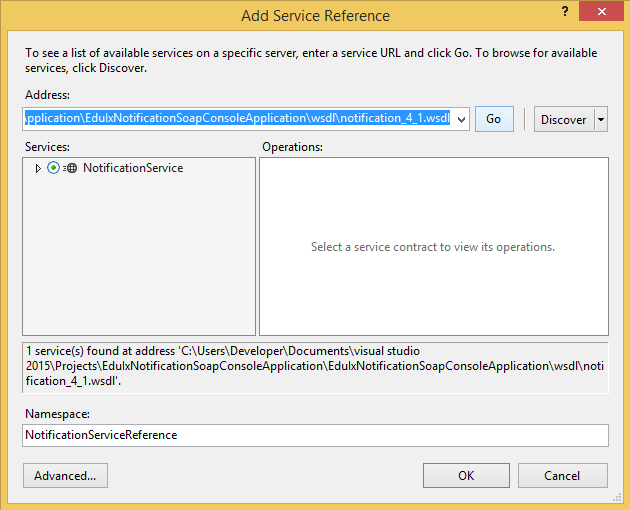Select NotificationService in the Services list
Screen dimensions: 630x510
click(x=133, y=168)
